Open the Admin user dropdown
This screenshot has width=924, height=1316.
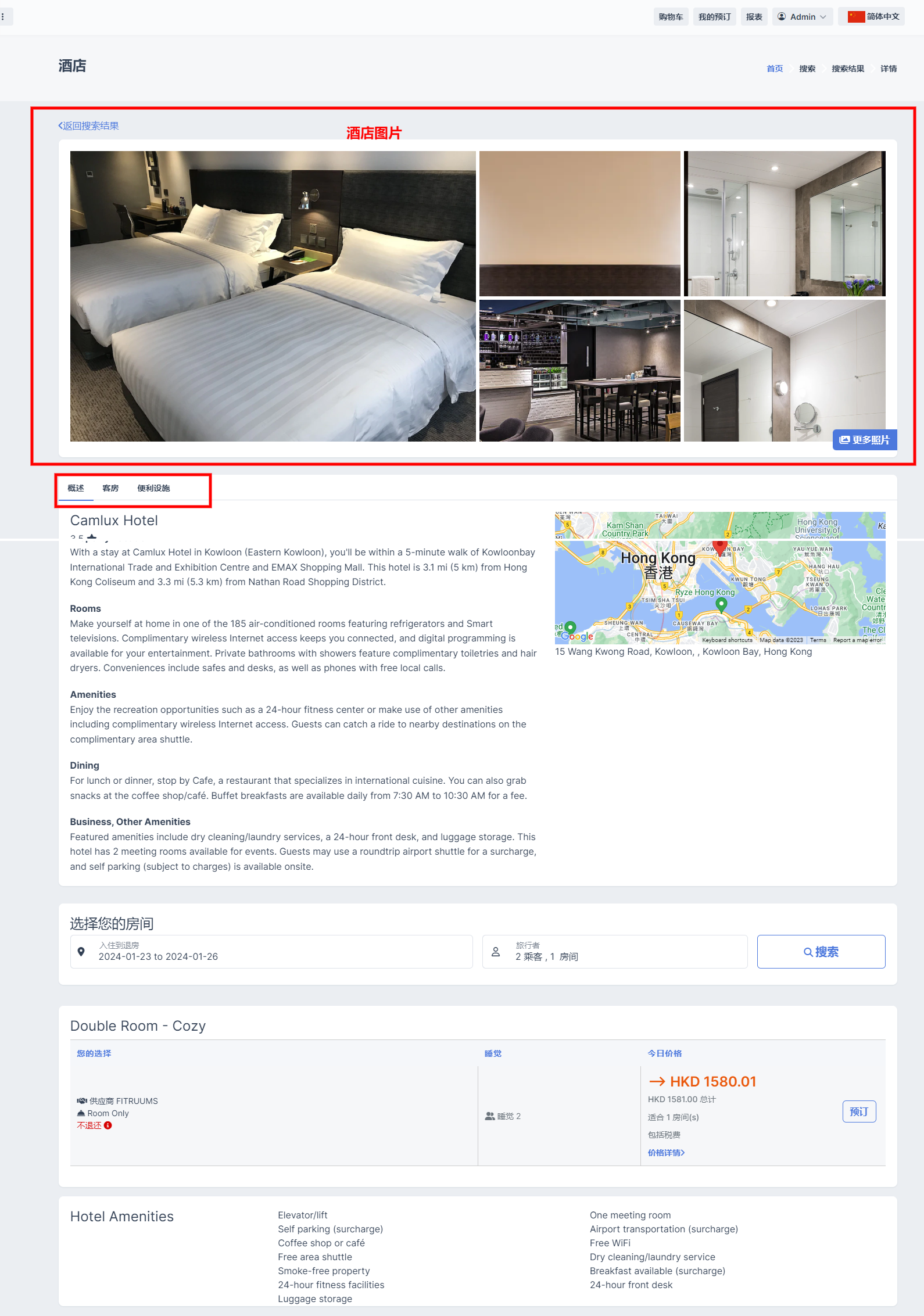point(803,17)
